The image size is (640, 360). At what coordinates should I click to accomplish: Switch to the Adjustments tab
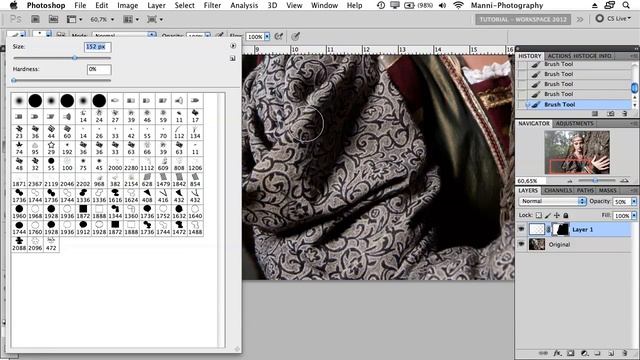[575, 123]
